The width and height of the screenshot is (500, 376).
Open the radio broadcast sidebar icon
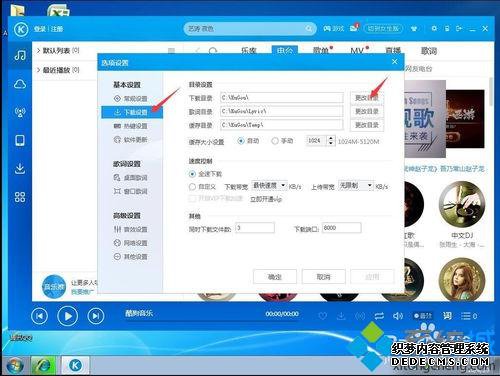[x=20, y=112]
